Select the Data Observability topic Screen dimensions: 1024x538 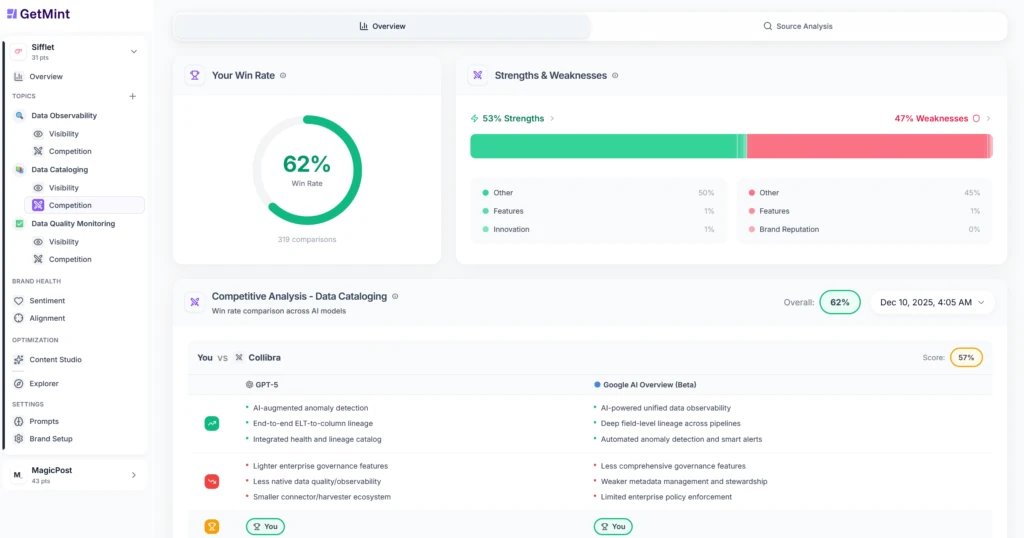[x=64, y=116]
